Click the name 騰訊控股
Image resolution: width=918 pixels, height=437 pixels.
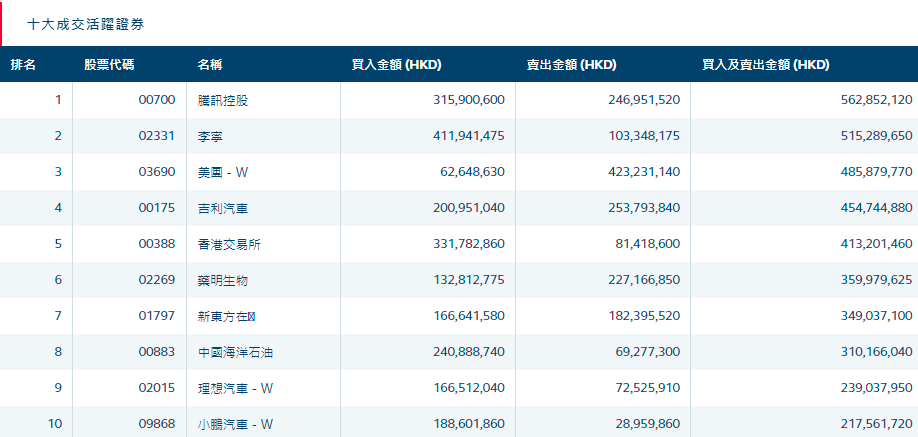[223, 100]
